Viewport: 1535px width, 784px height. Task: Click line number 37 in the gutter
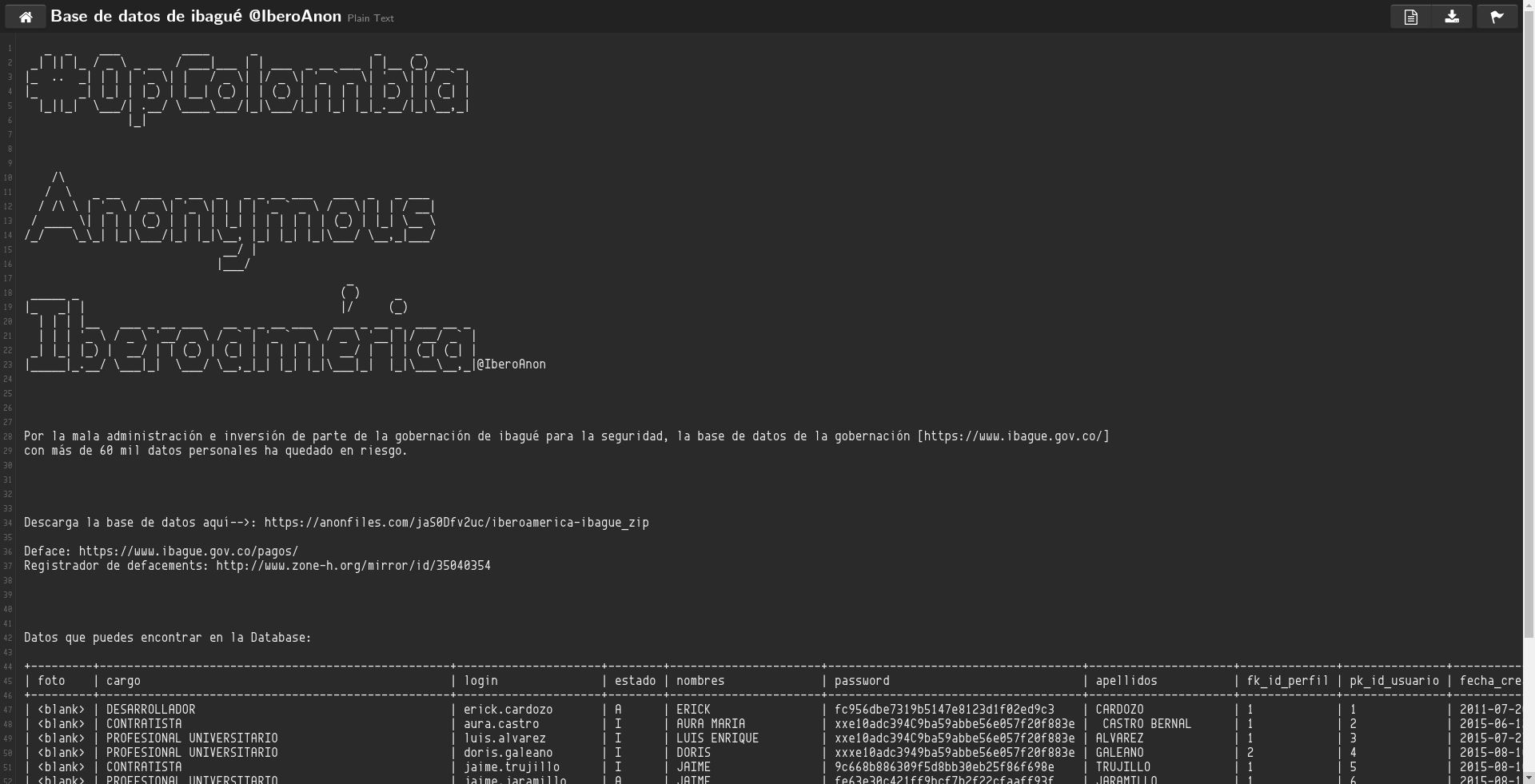point(8,567)
